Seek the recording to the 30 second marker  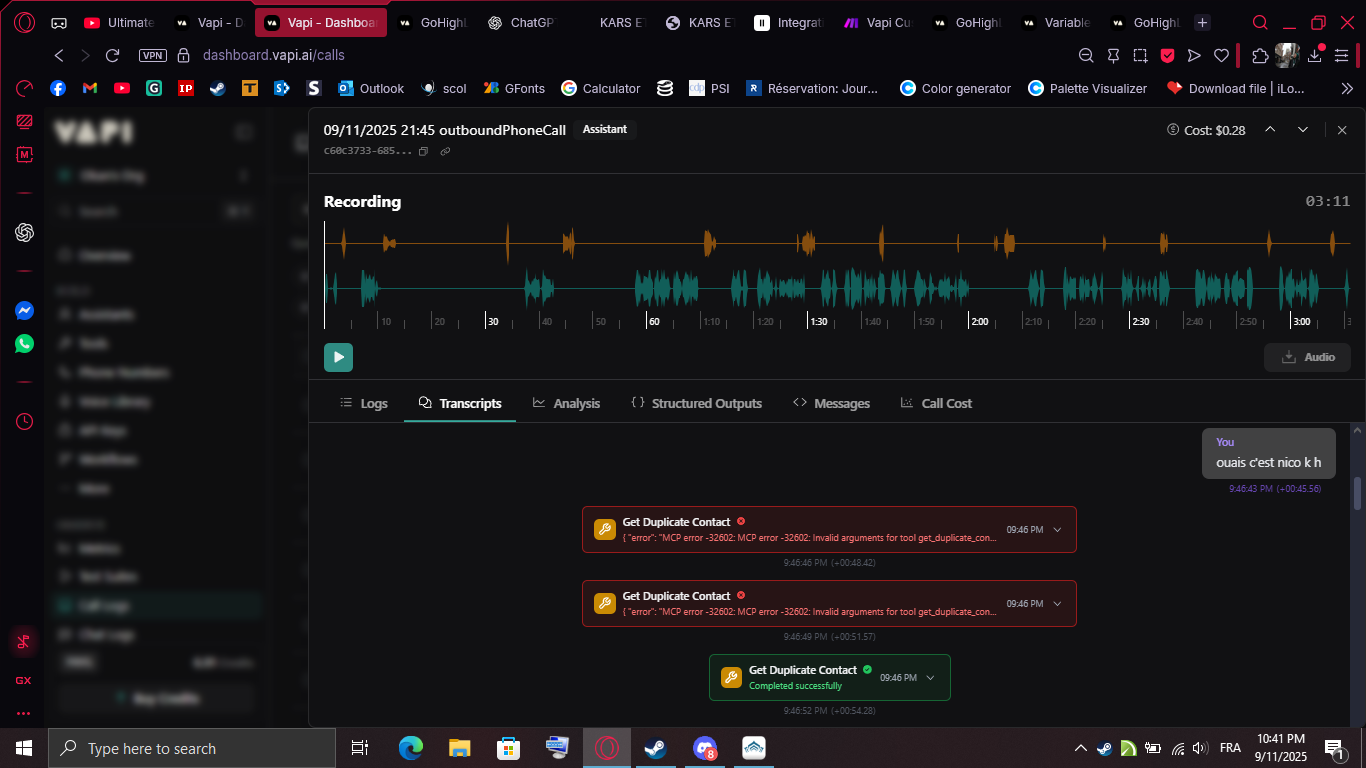point(492,321)
